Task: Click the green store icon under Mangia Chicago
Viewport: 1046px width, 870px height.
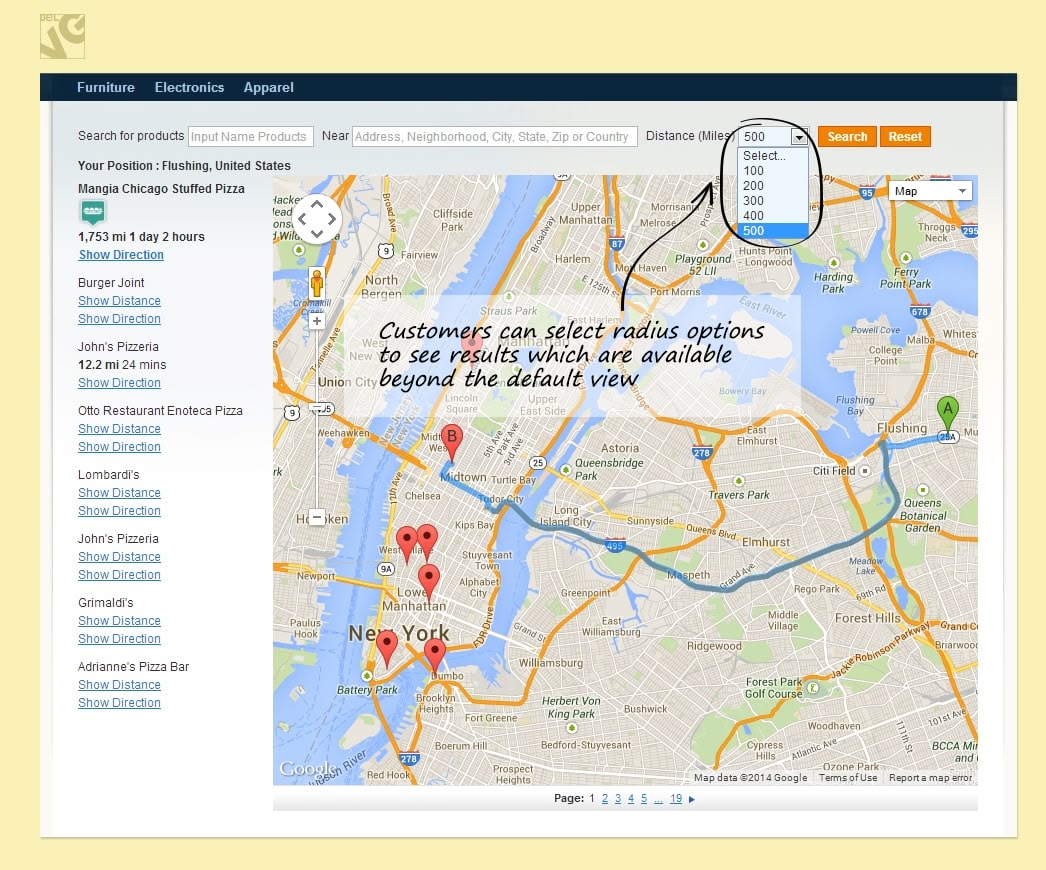Action: pos(93,212)
